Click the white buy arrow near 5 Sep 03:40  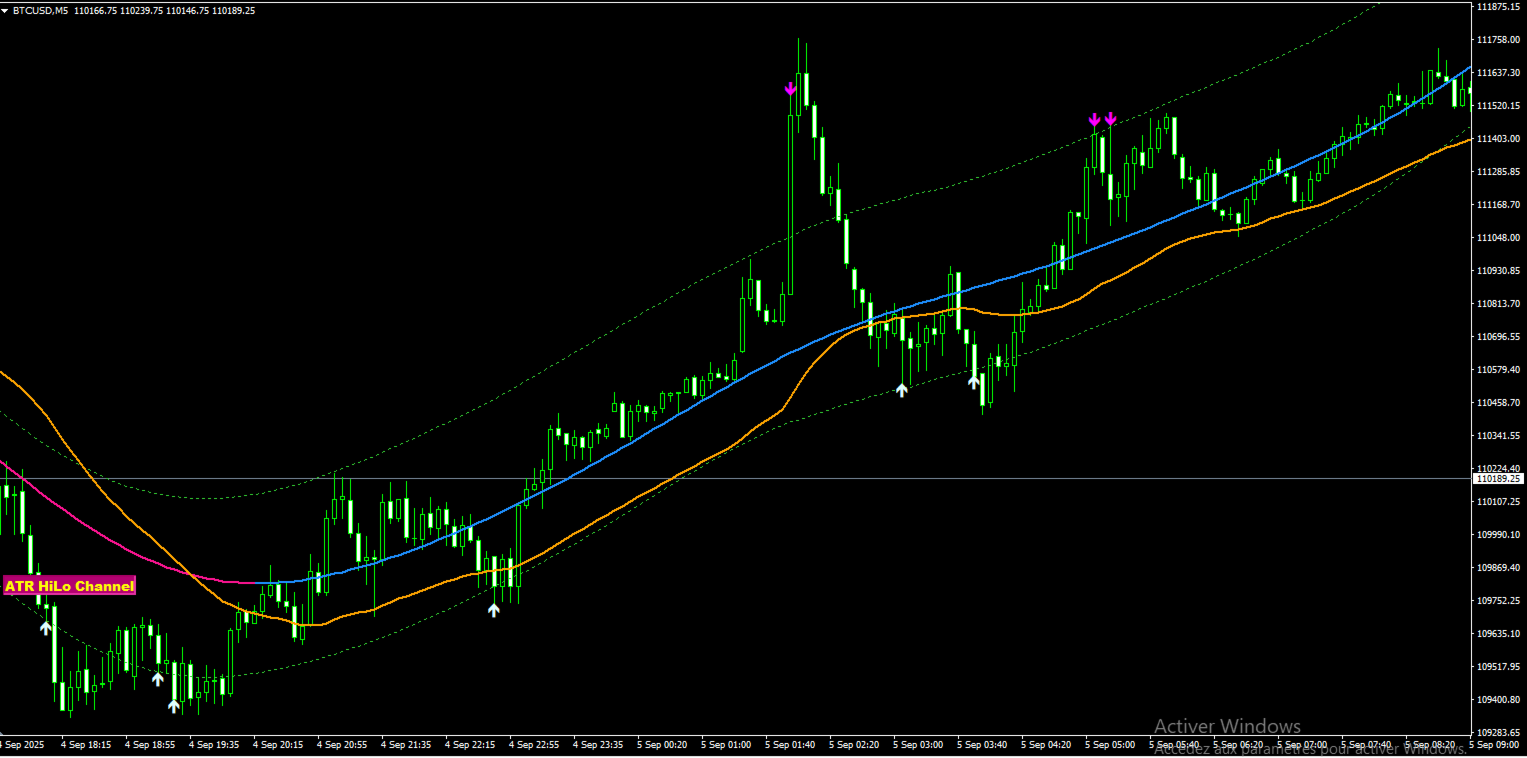point(973,381)
